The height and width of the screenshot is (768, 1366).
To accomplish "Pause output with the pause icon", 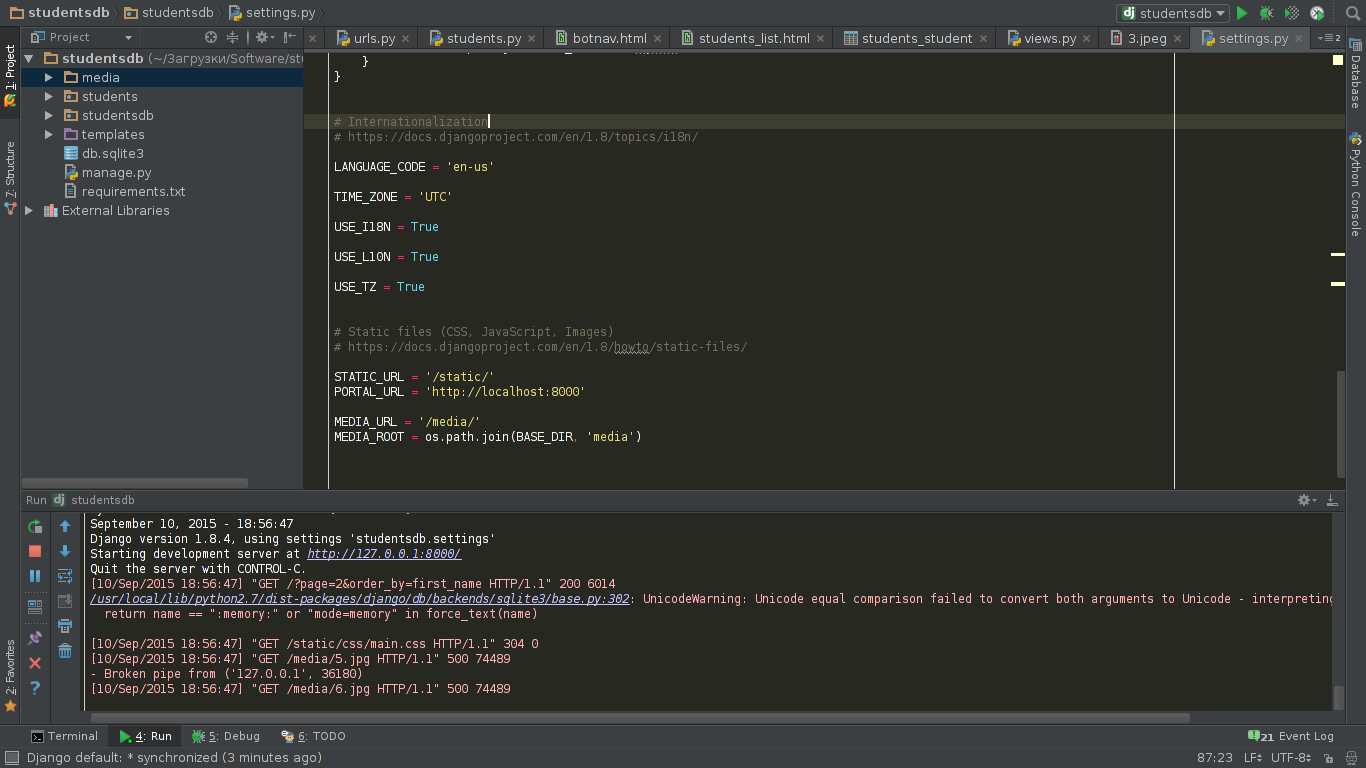I will [x=35, y=576].
